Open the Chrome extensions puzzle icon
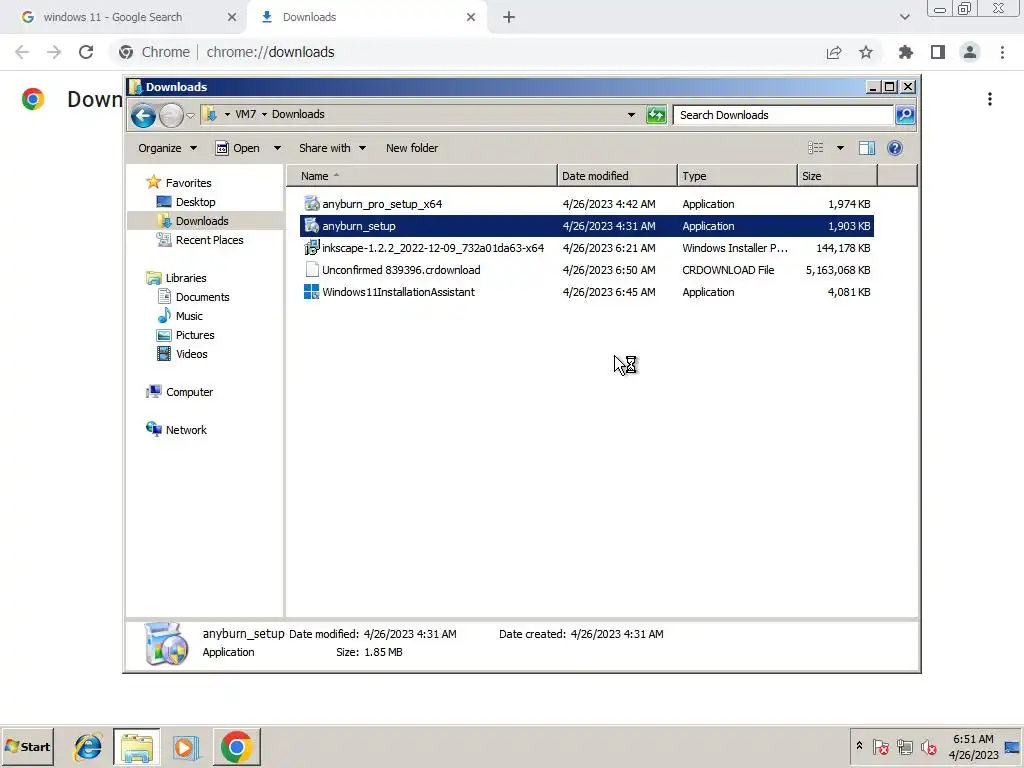 [x=906, y=52]
